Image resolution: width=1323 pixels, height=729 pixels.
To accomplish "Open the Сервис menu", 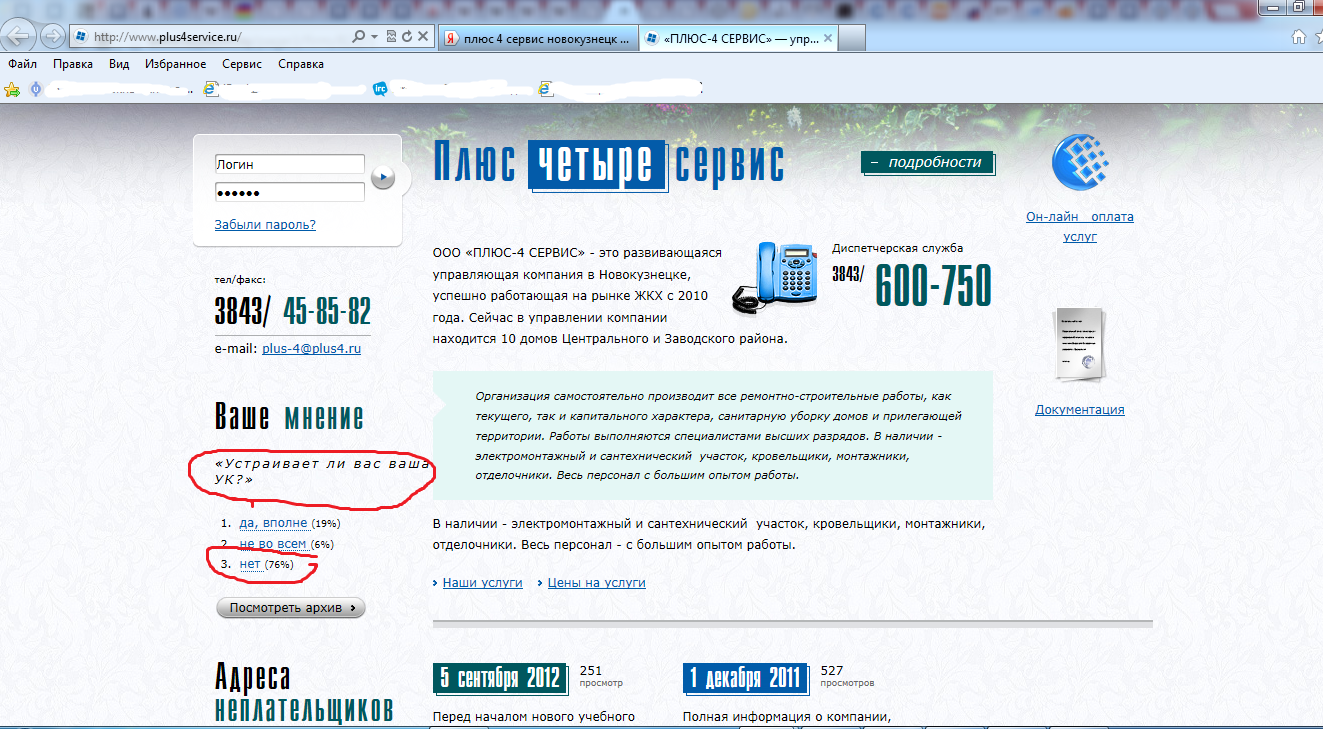I will (x=241, y=64).
